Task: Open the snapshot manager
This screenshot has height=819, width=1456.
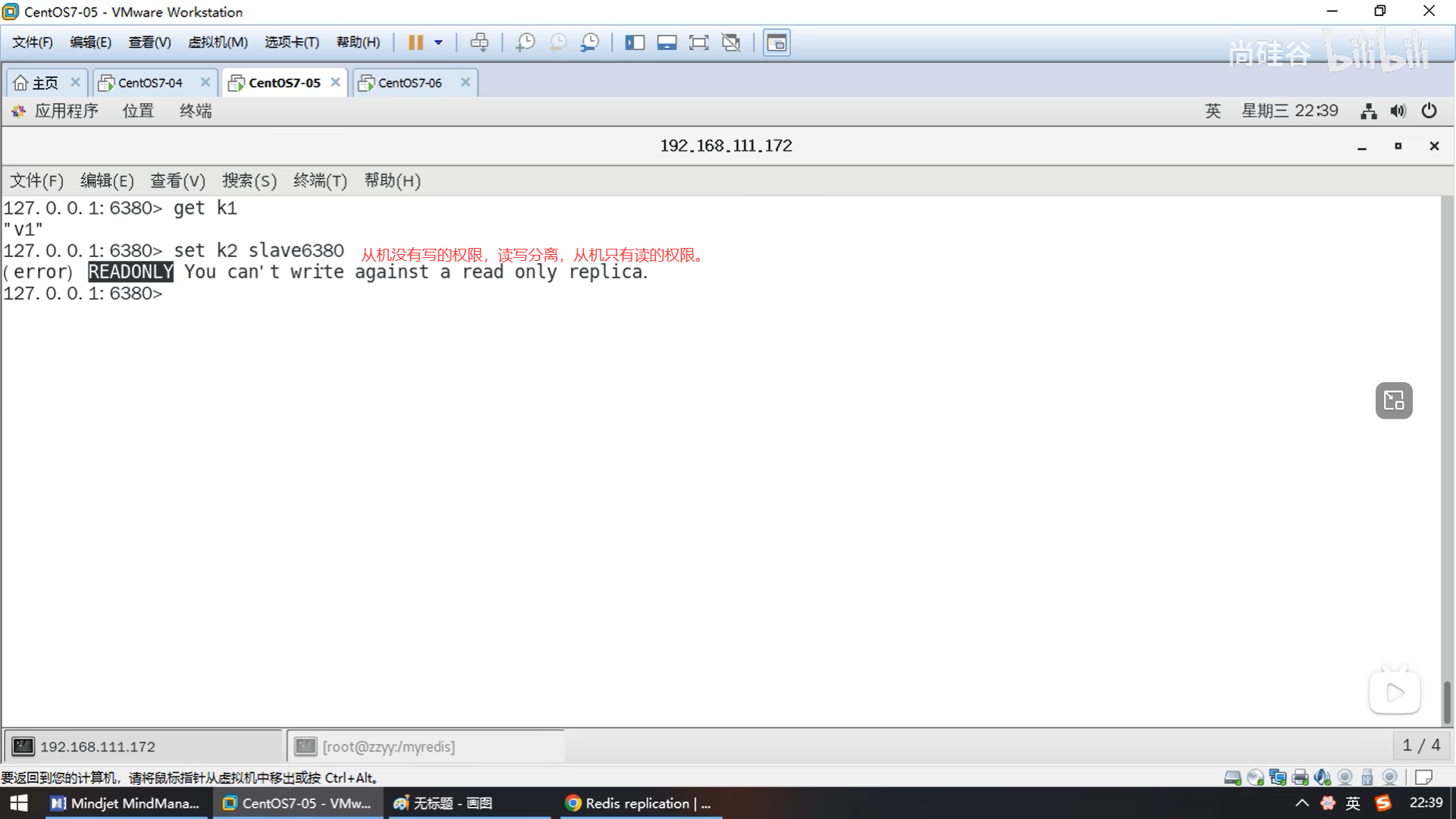Action: click(589, 42)
